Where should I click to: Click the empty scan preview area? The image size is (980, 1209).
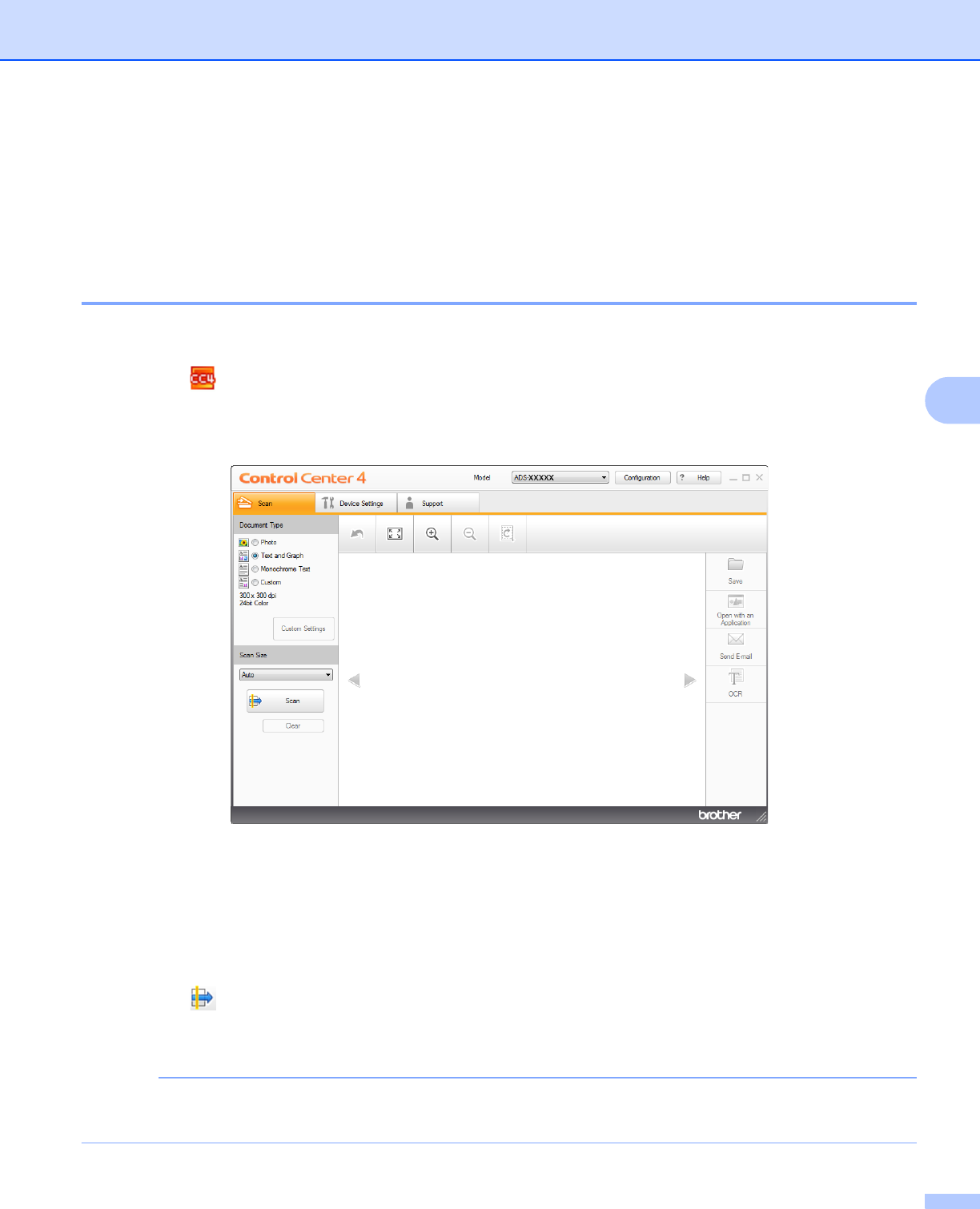pyautogui.click(x=522, y=680)
